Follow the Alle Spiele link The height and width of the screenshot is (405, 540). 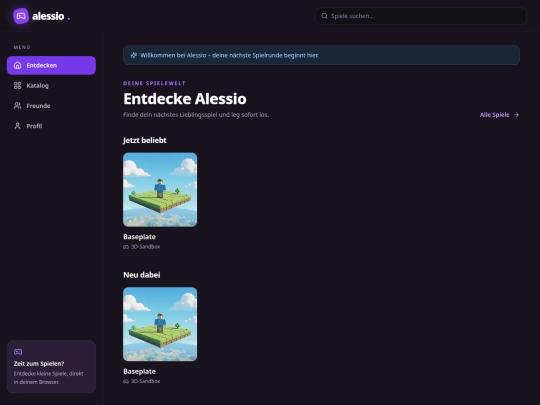point(499,115)
